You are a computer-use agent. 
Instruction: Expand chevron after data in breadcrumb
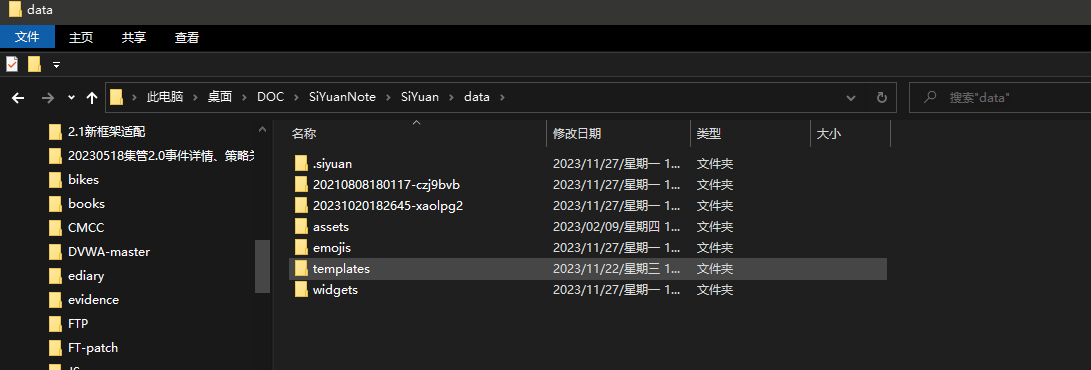point(502,97)
